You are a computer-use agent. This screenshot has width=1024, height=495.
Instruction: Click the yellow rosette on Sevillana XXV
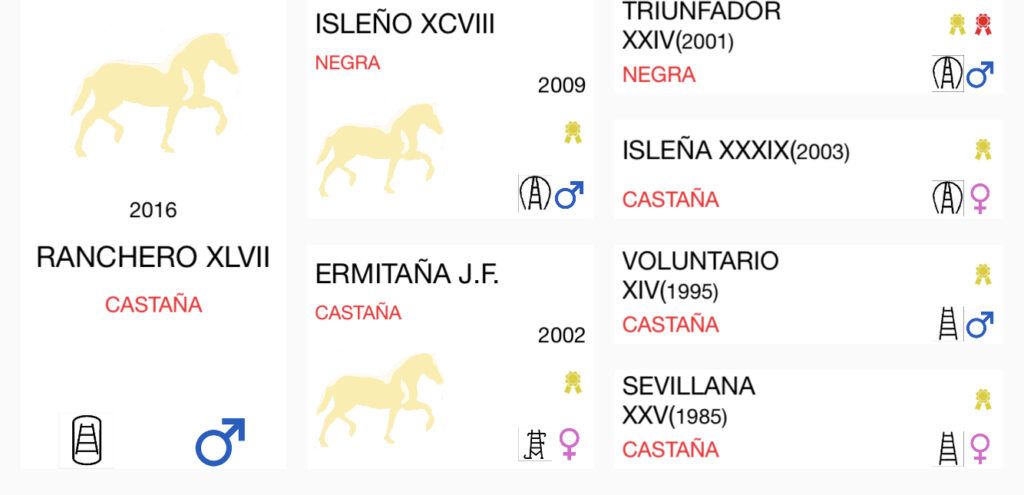(x=983, y=399)
